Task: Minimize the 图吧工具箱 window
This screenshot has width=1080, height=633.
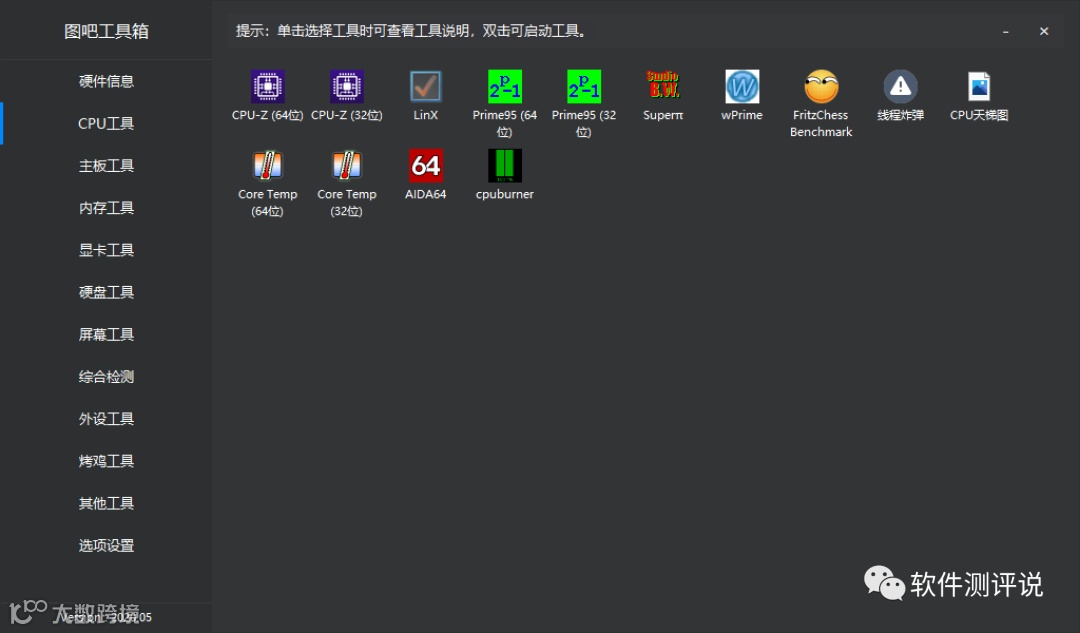Action: 1006,31
